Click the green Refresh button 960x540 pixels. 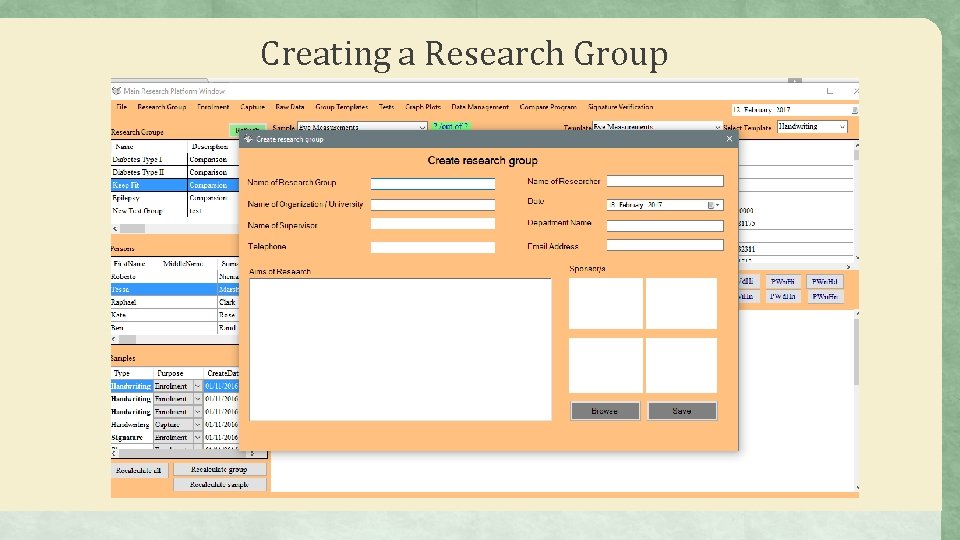click(x=247, y=130)
